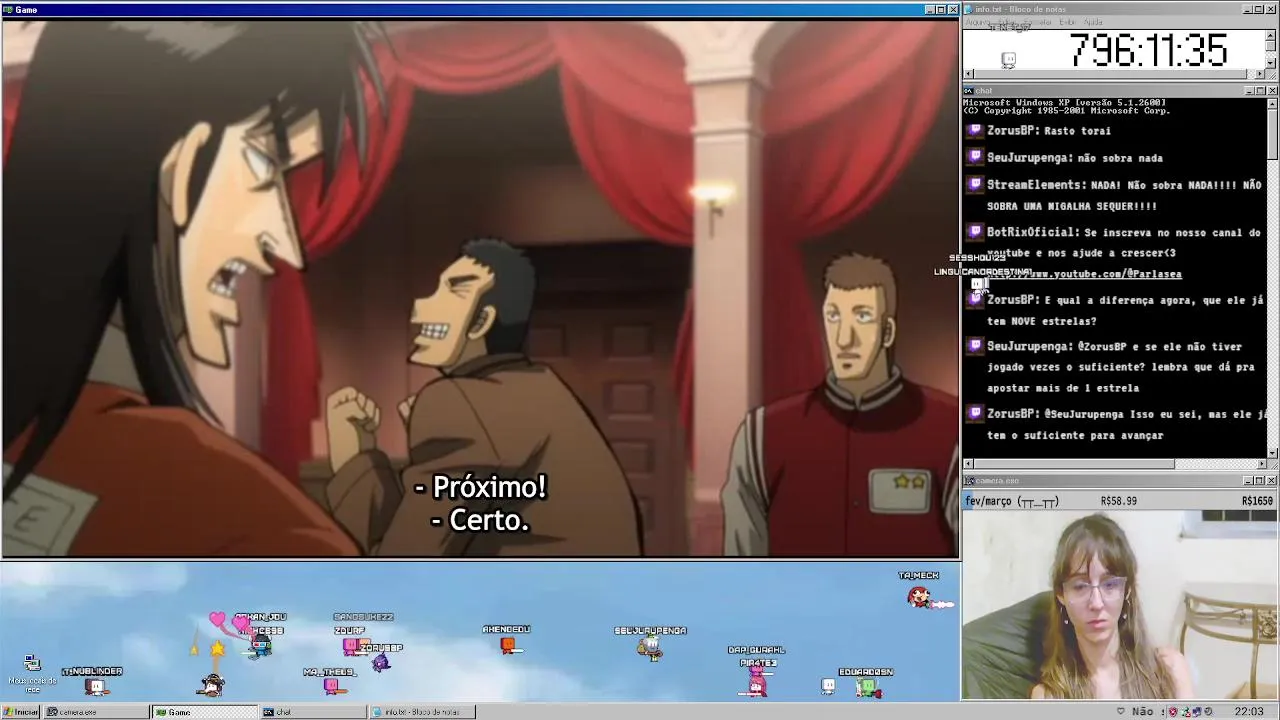Click the small avatar inside Notepad window

click(1008, 61)
